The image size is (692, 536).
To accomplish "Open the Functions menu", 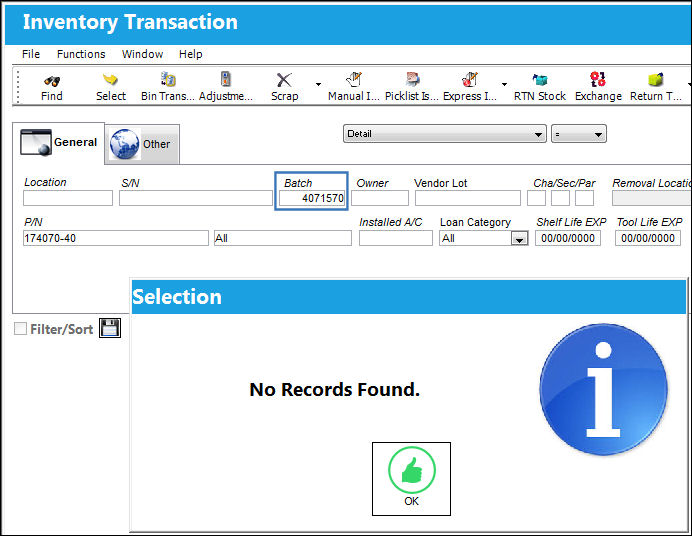I will (81, 54).
